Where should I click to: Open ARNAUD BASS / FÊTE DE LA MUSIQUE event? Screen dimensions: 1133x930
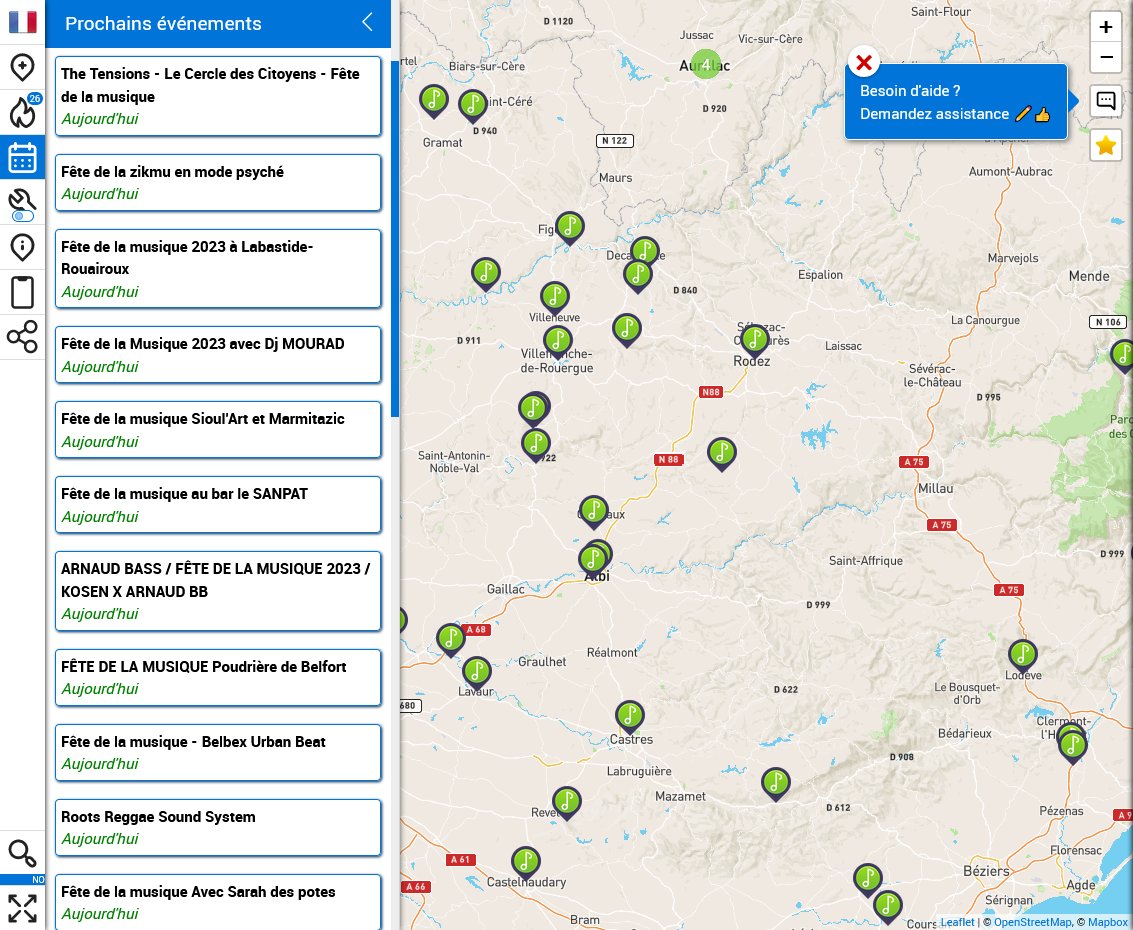218,591
